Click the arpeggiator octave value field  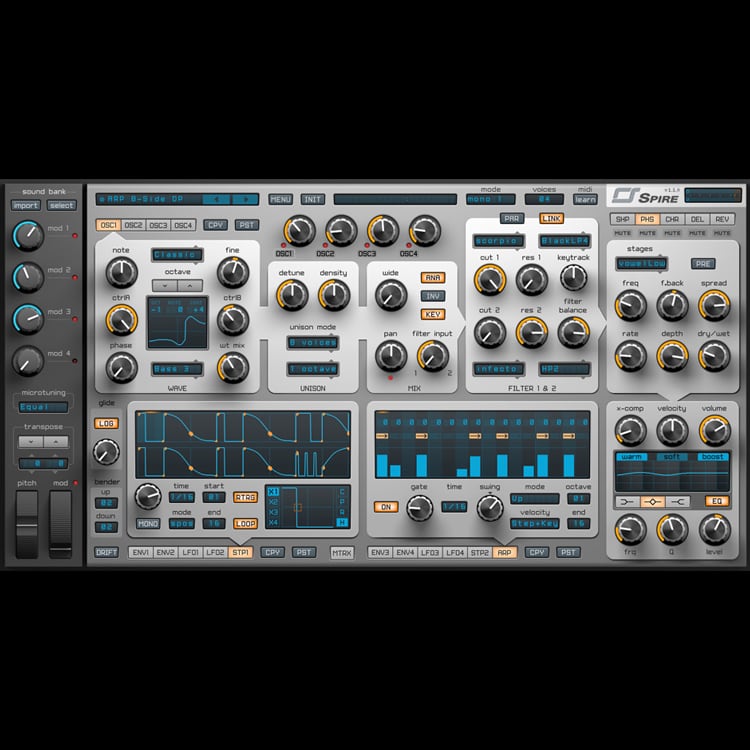[x=578, y=498]
